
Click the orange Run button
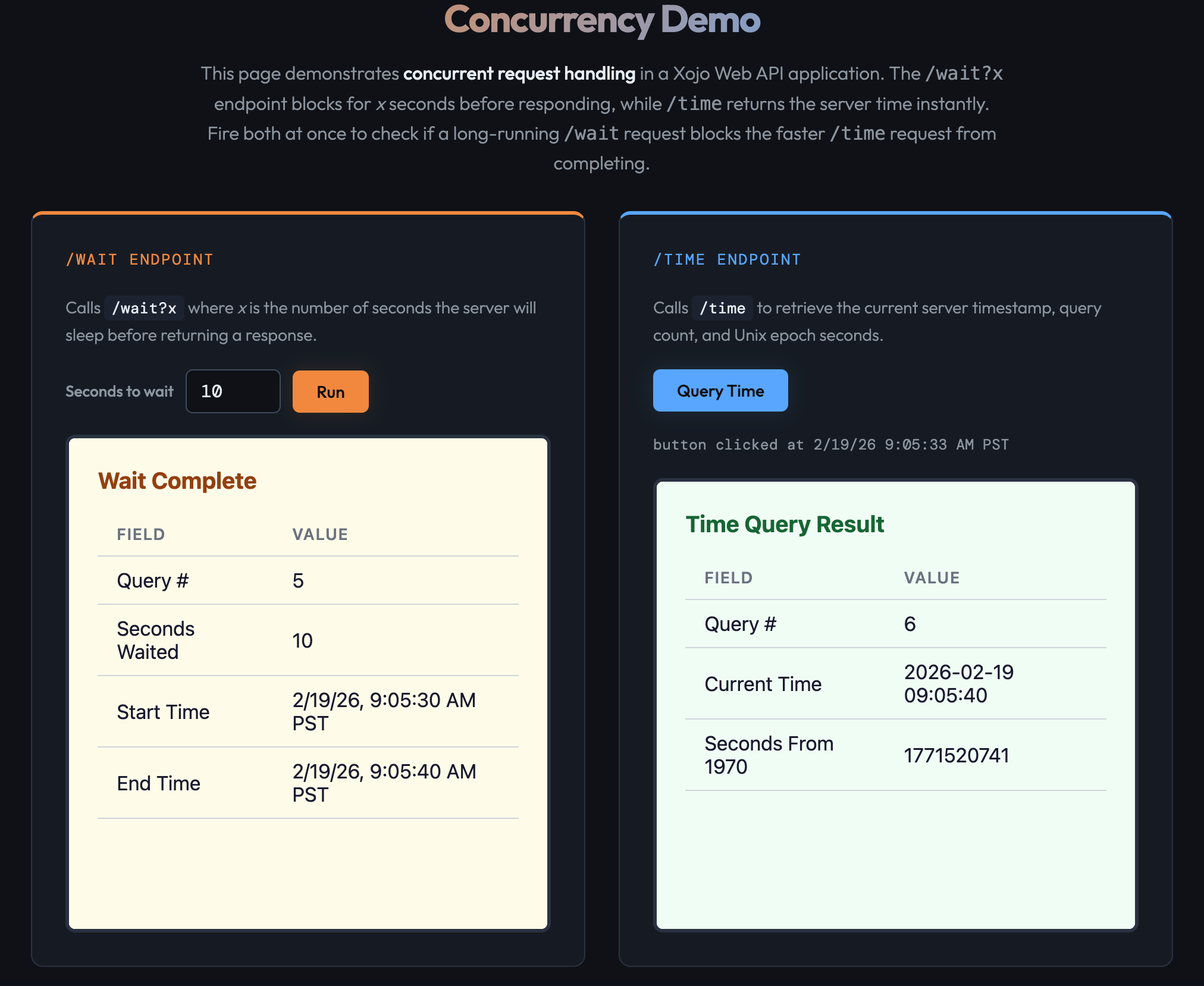pyautogui.click(x=330, y=391)
